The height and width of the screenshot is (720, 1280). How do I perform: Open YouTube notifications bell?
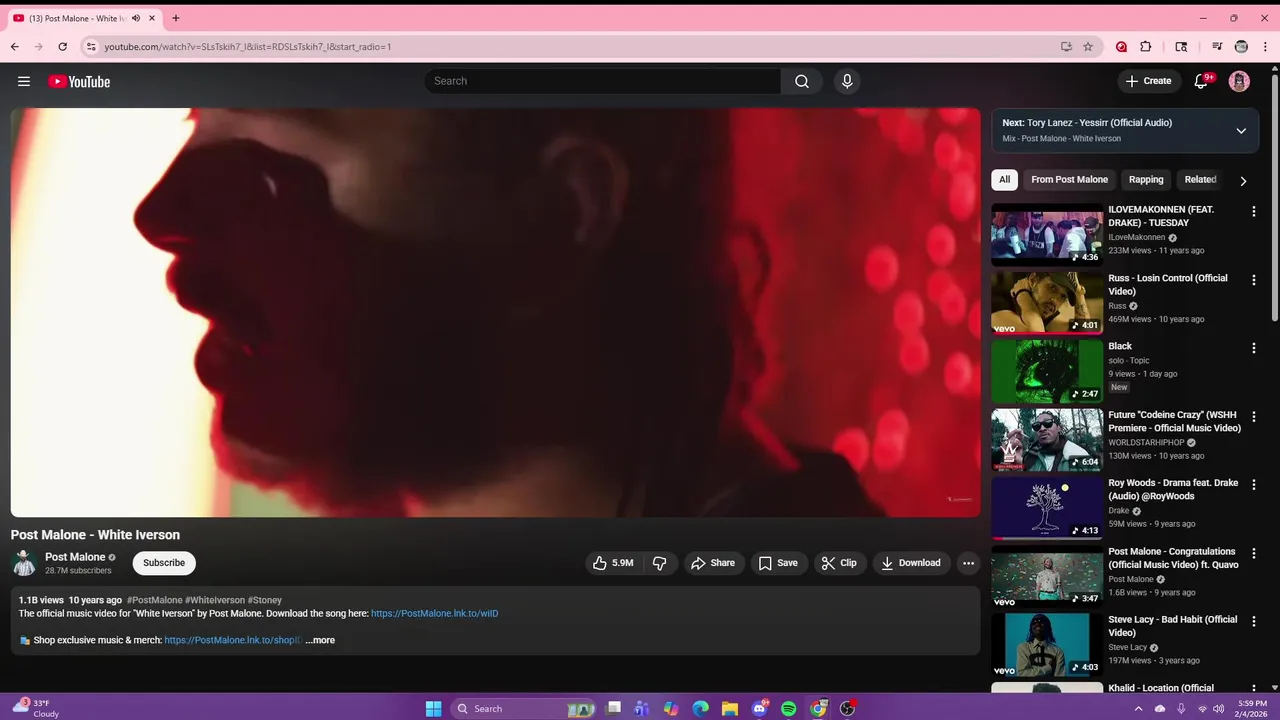(x=1201, y=81)
